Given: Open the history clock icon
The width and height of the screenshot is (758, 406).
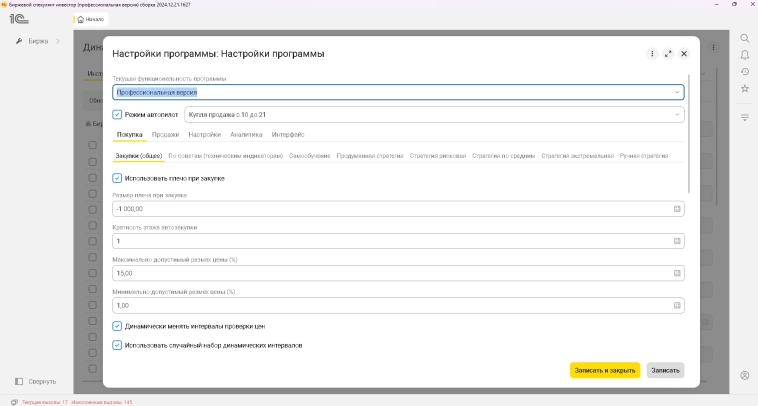Looking at the screenshot, I should [x=744, y=72].
